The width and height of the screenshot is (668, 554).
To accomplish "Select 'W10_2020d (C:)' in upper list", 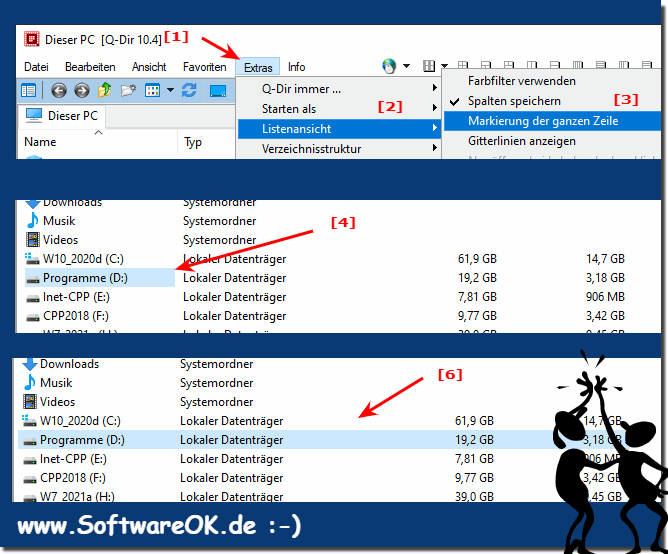I will (x=83, y=259).
